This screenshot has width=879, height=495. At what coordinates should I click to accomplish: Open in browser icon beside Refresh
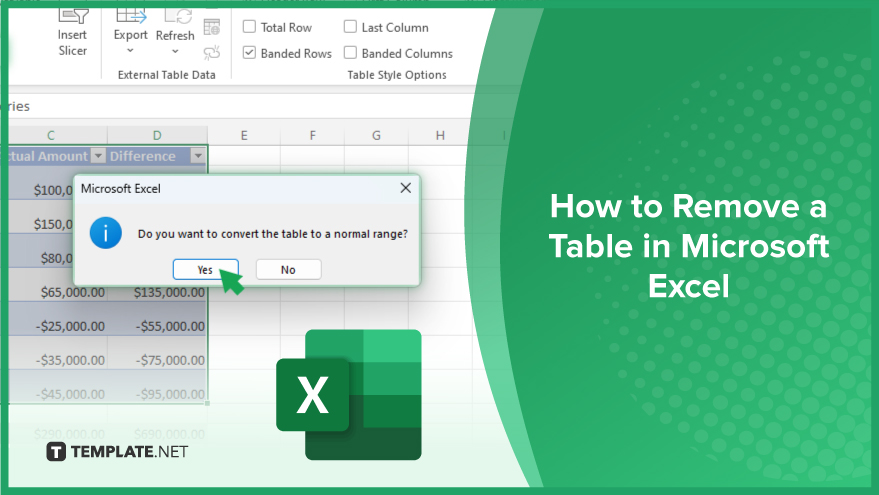point(212,27)
